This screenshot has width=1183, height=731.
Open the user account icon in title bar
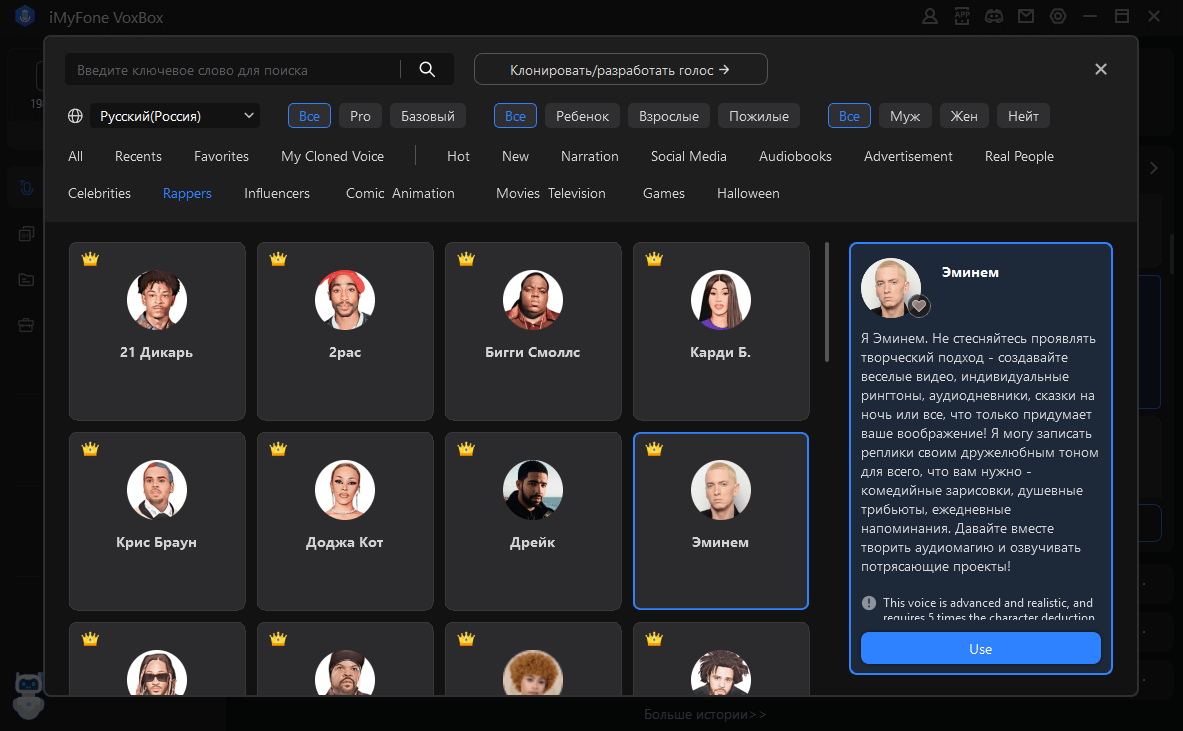coord(930,16)
